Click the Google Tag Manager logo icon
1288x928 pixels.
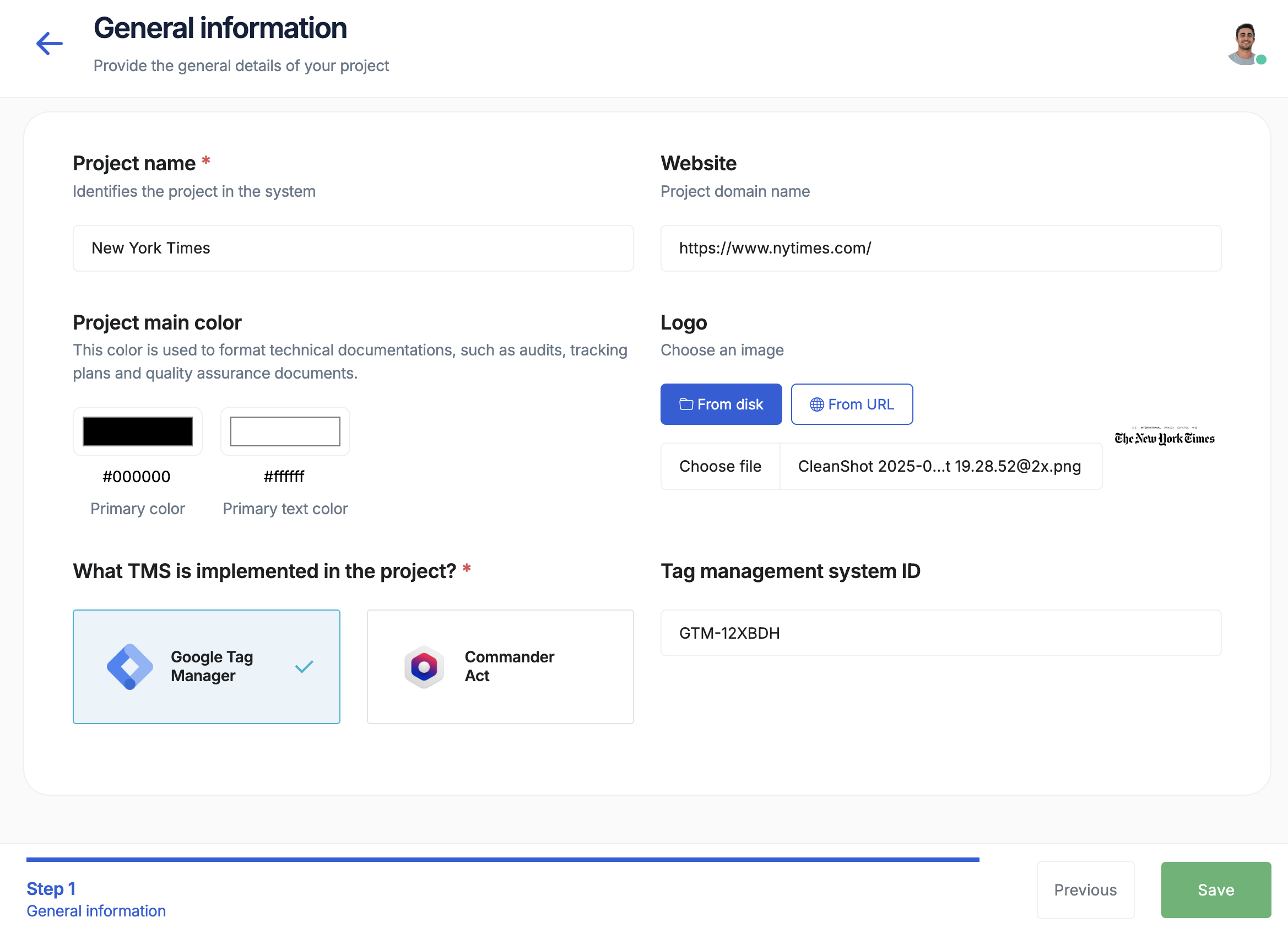tap(130, 666)
